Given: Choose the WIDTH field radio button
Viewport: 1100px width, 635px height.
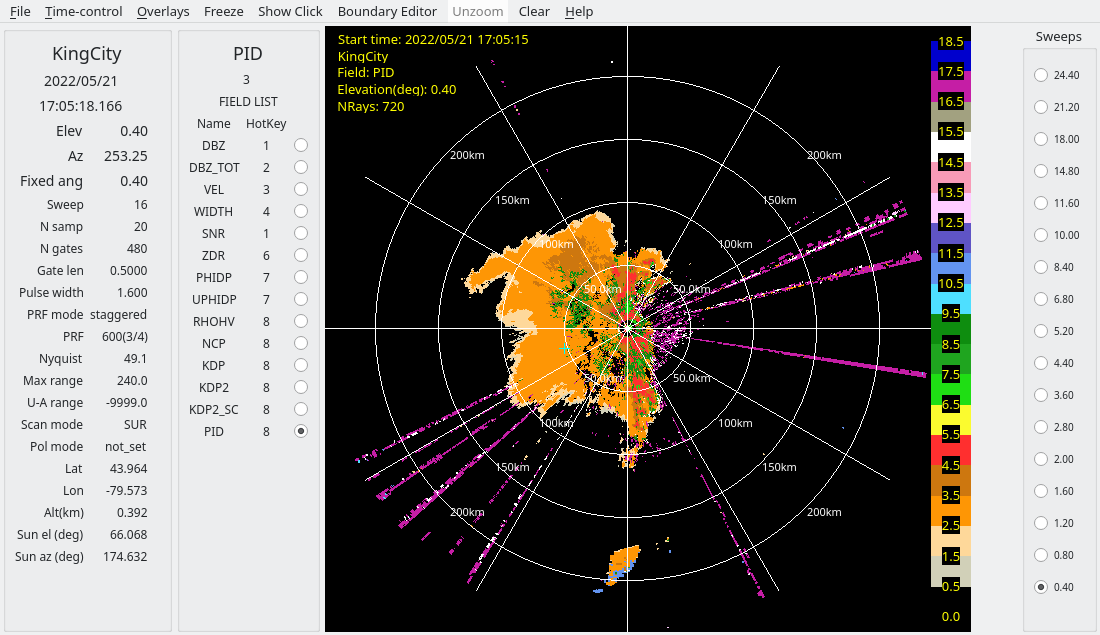Looking at the screenshot, I should tap(301, 212).
